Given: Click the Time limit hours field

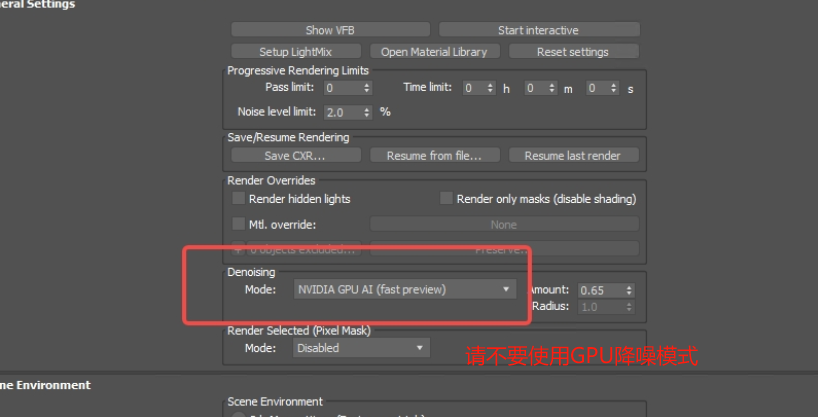Looking at the screenshot, I should pyautogui.click(x=472, y=88).
